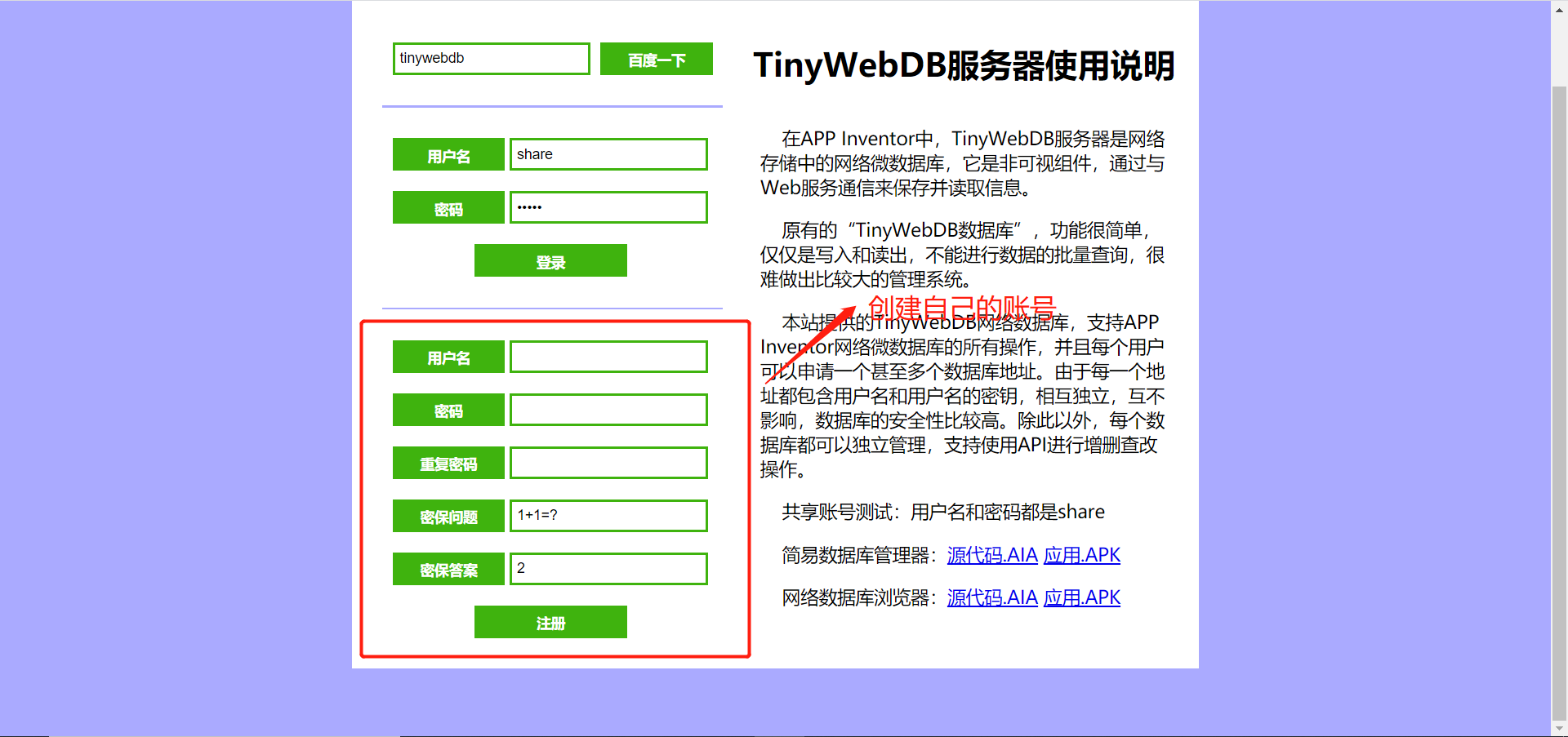The image size is (1568, 737).
Task: Click the login 用户名 green label
Action: click(x=448, y=154)
